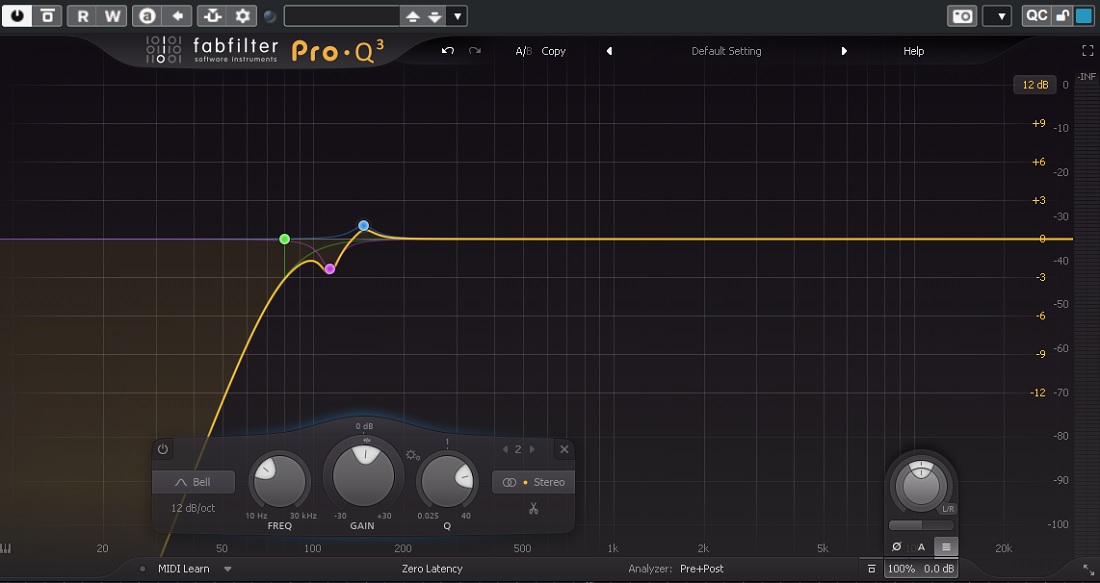The width and height of the screenshot is (1100, 583).
Task: Open the Default Setting preset menu
Action: [726, 51]
